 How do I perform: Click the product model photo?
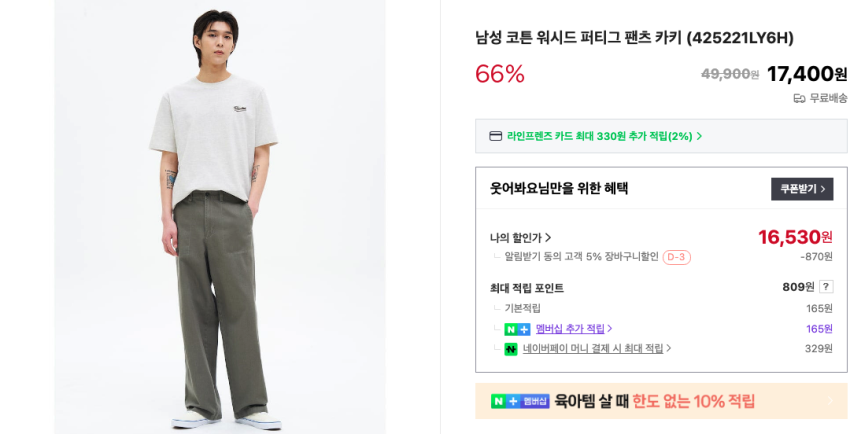pos(220,216)
